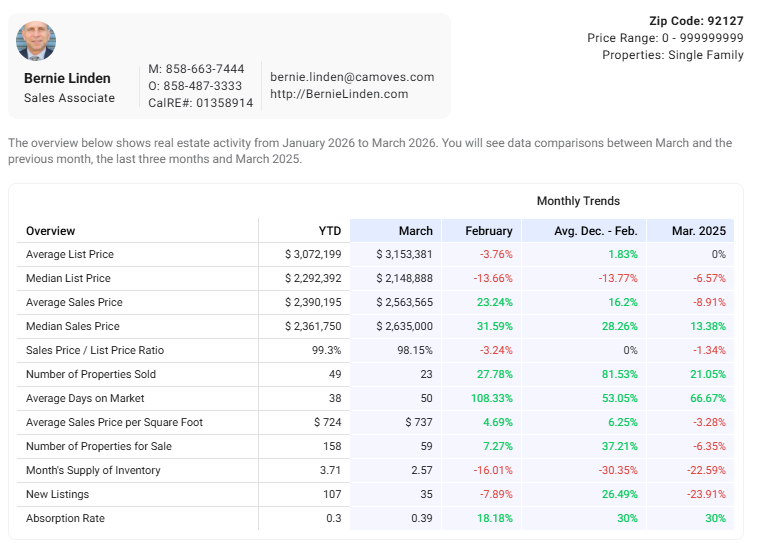Click the February column header
769x558 pixels.
pos(488,231)
